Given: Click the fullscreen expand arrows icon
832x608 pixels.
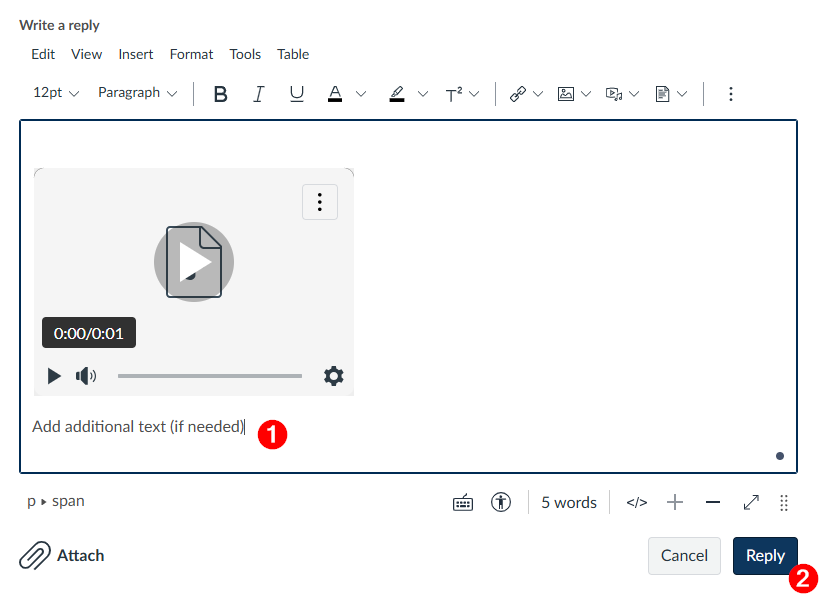Looking at the screenshot, I should pos(751,502).
